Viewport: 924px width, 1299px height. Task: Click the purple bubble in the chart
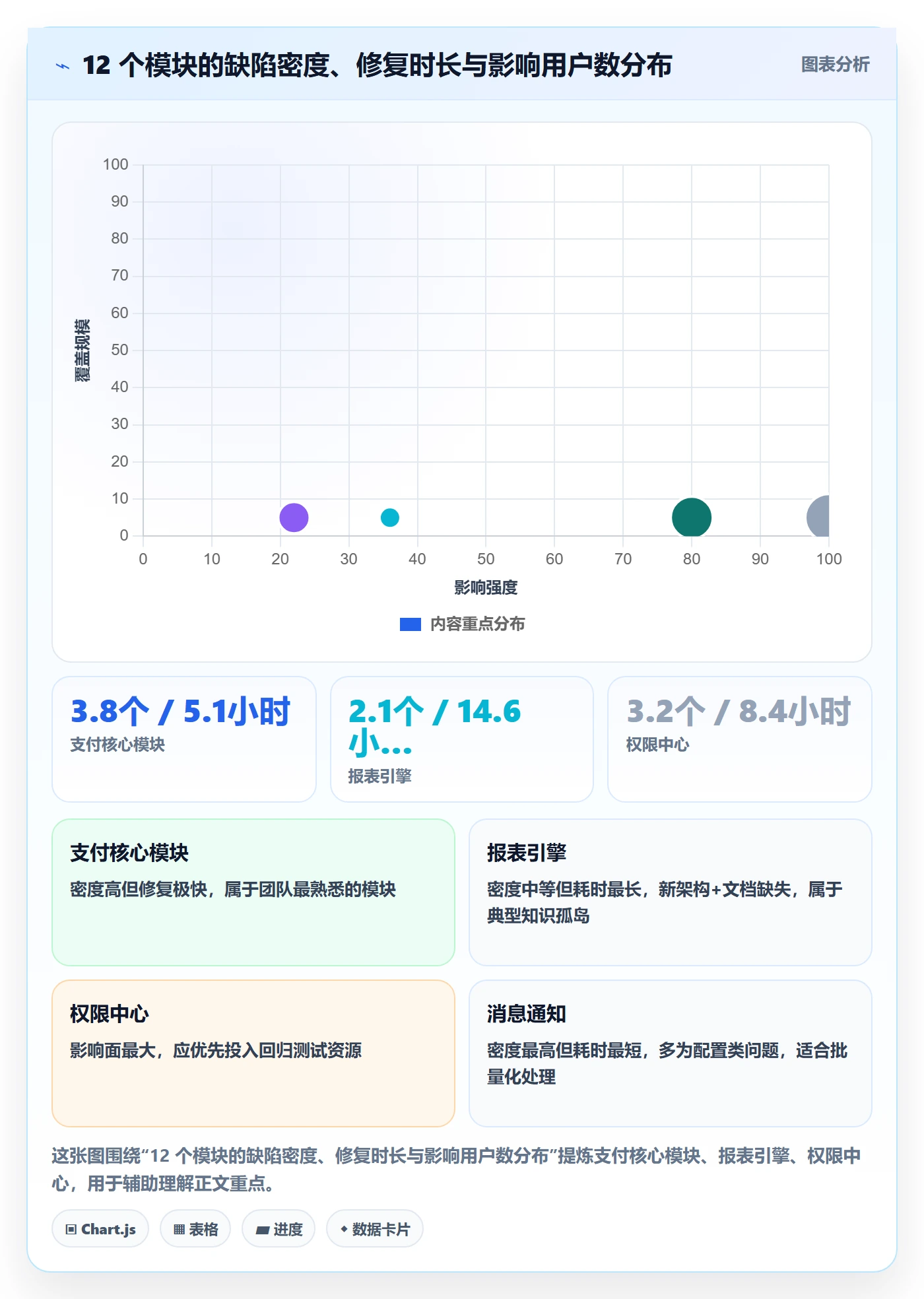pyautogui.click(x=294, y=517)
